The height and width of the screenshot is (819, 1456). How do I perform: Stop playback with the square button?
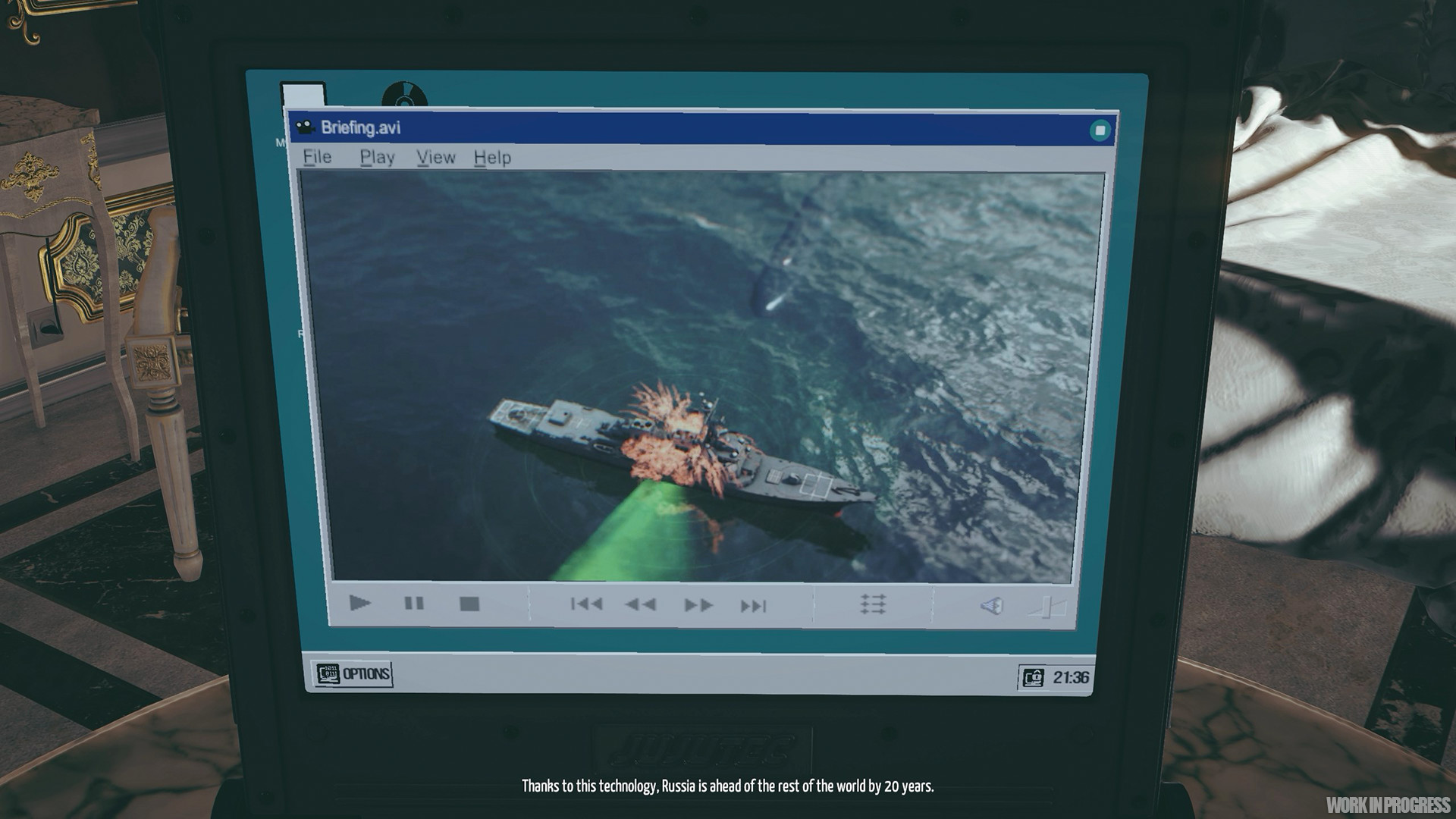pos(469,604)
